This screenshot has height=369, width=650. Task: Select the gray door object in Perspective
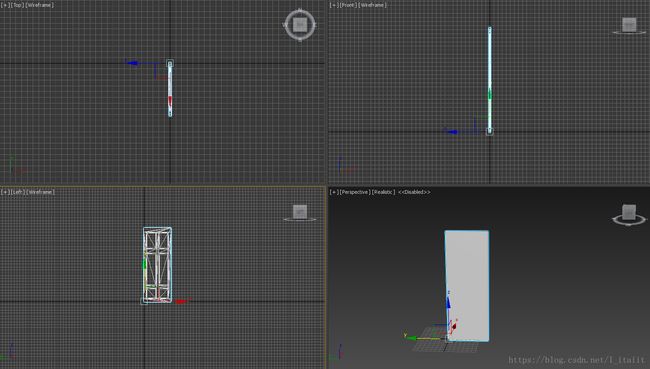(467, 286)
